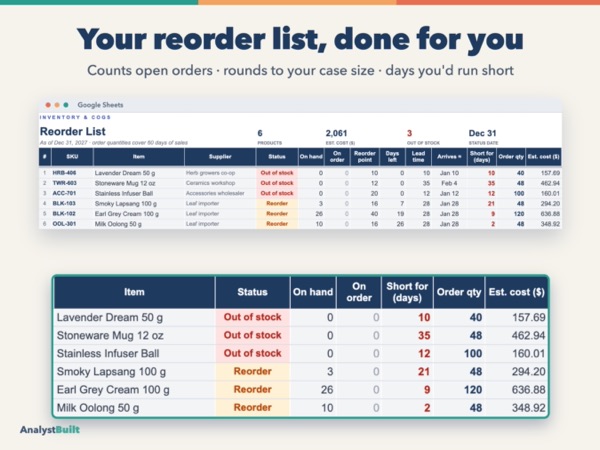This screenshot has width=600, height=450.
Task: Click 'Stainless Infuser Ball' in the enlarged table
Action: (x=108, y=354)
